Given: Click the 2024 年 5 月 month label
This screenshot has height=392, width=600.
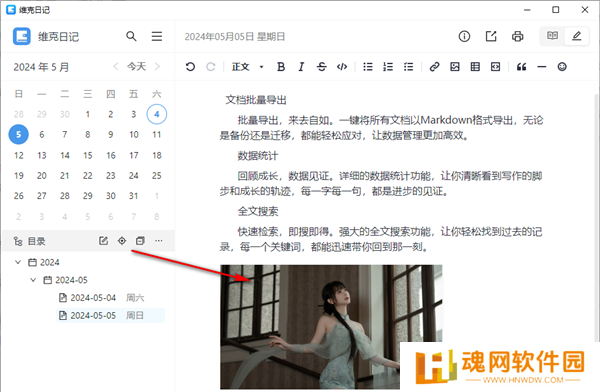Looking at the screenshot, I should (x=41, y=67).
